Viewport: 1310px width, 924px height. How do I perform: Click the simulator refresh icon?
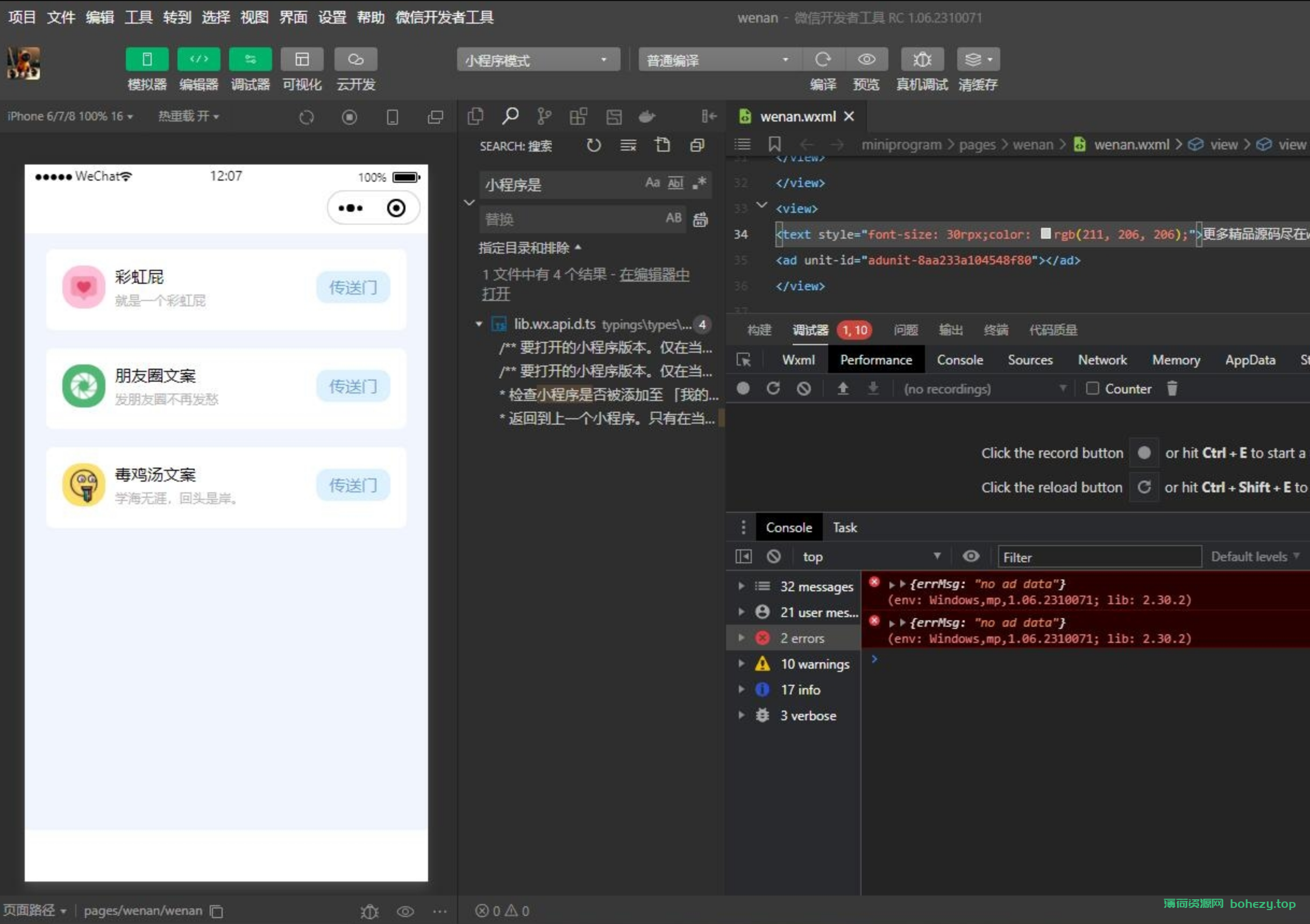click(x=307, y=118)
